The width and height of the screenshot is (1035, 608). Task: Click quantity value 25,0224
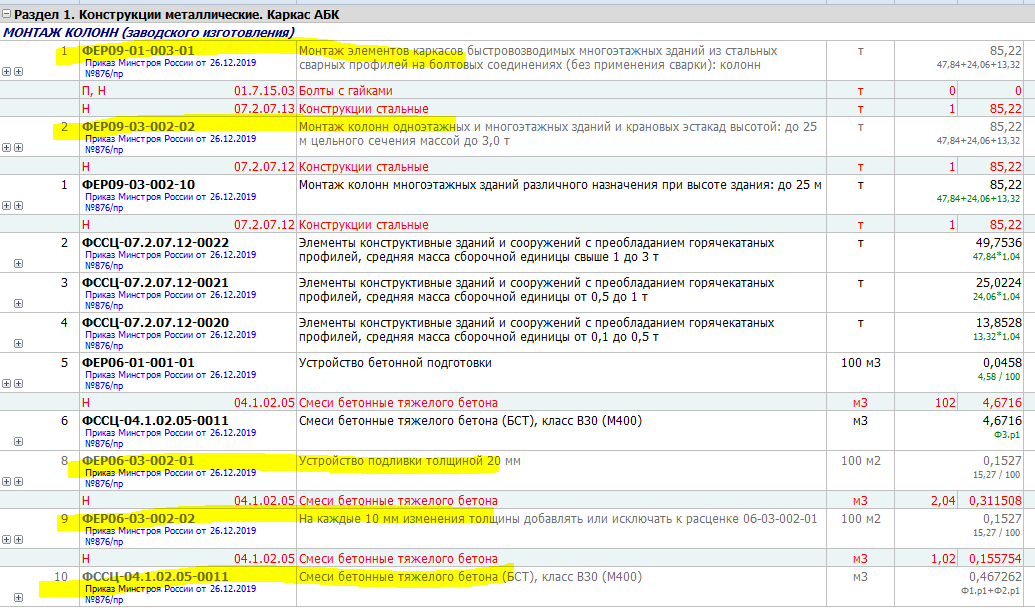[x=999, y=283]
